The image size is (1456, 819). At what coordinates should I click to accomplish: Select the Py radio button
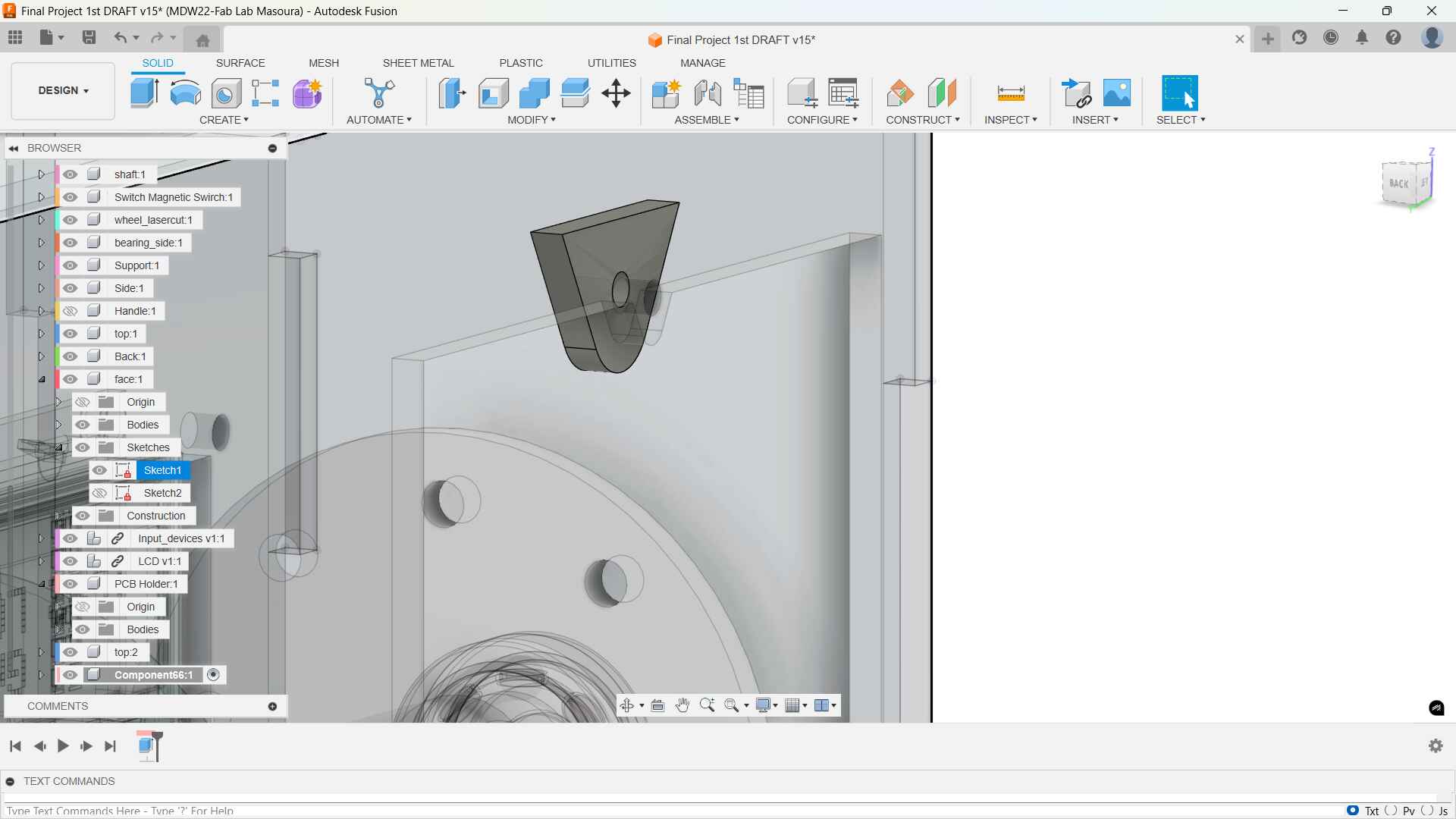[x=1392, y=811]
